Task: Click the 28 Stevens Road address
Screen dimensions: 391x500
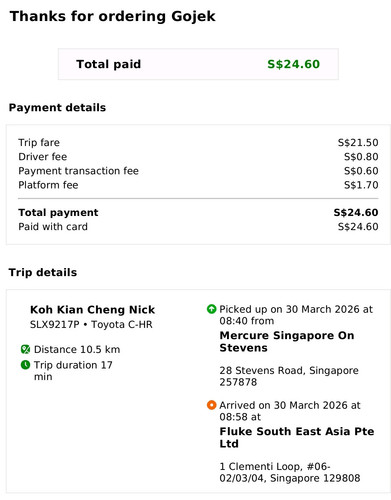Action: coord(289,376)
